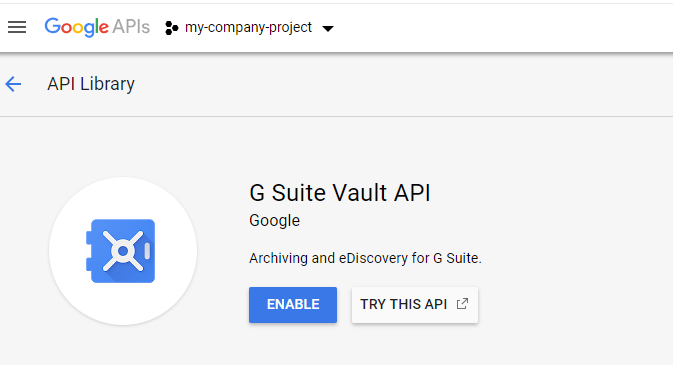
Task: Enable the G Suite Vault API
Action: (x=293, y=305)
